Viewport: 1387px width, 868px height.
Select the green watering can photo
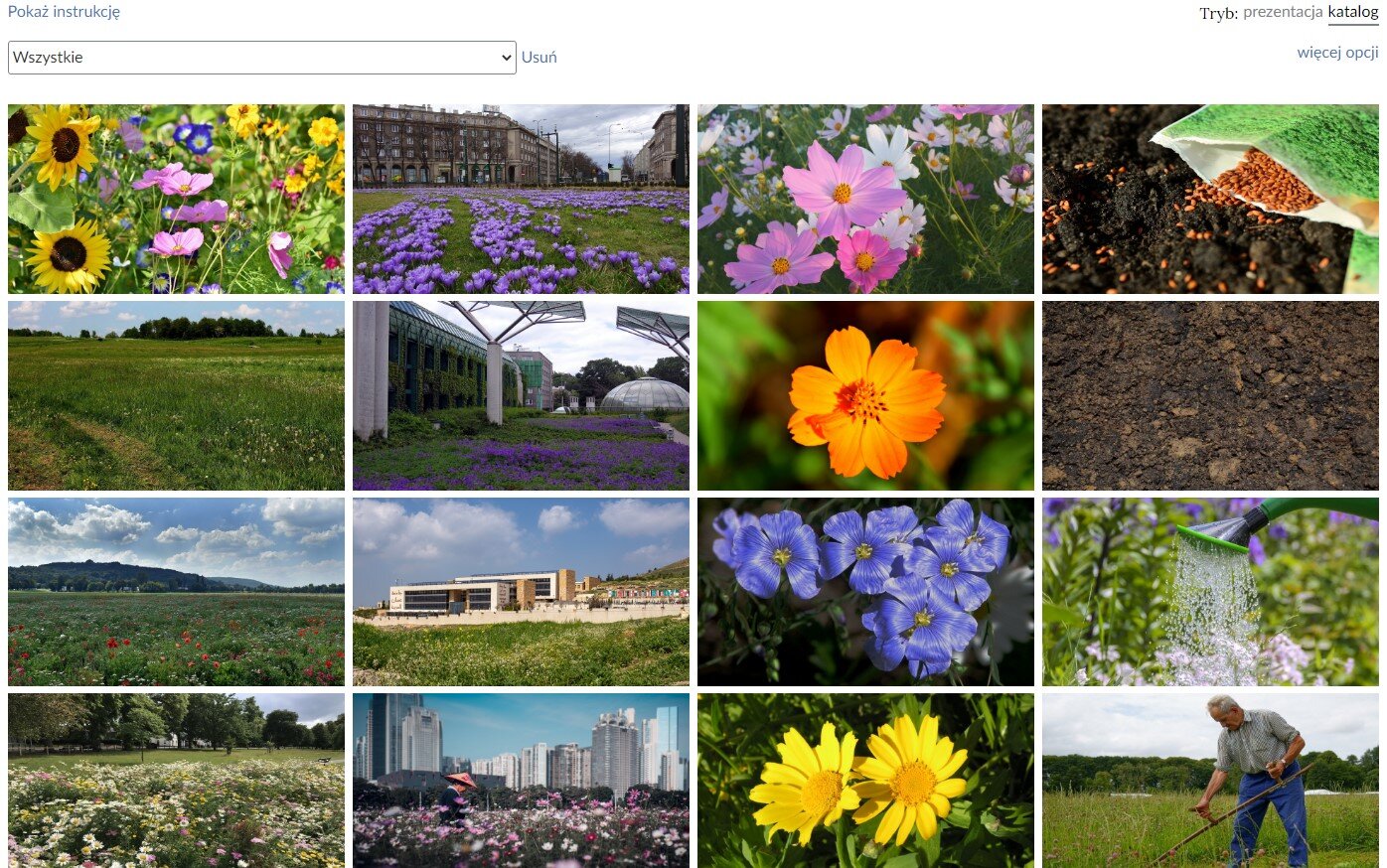[x=1210, y=592]
